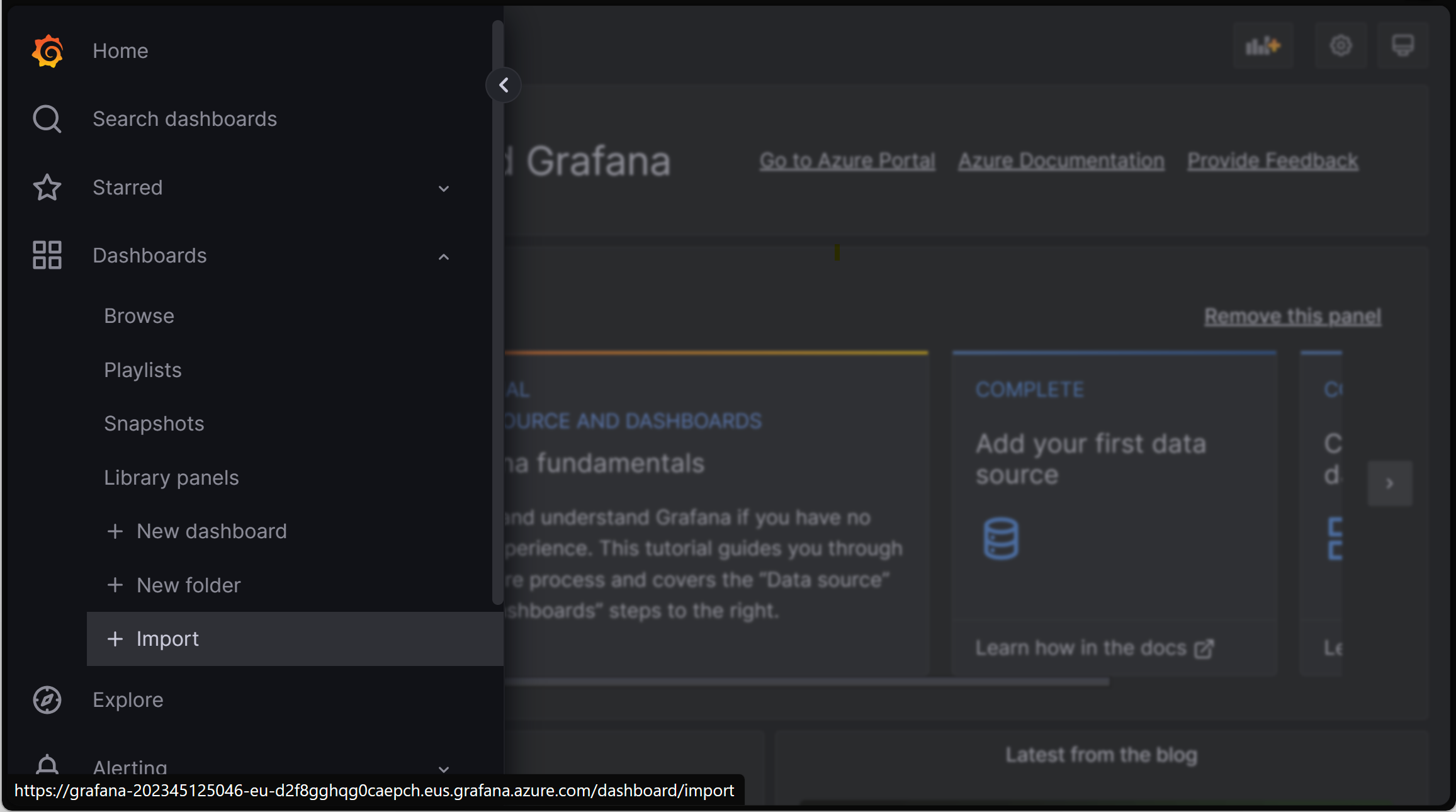Click the Library panels menu item

coord(172,477)
